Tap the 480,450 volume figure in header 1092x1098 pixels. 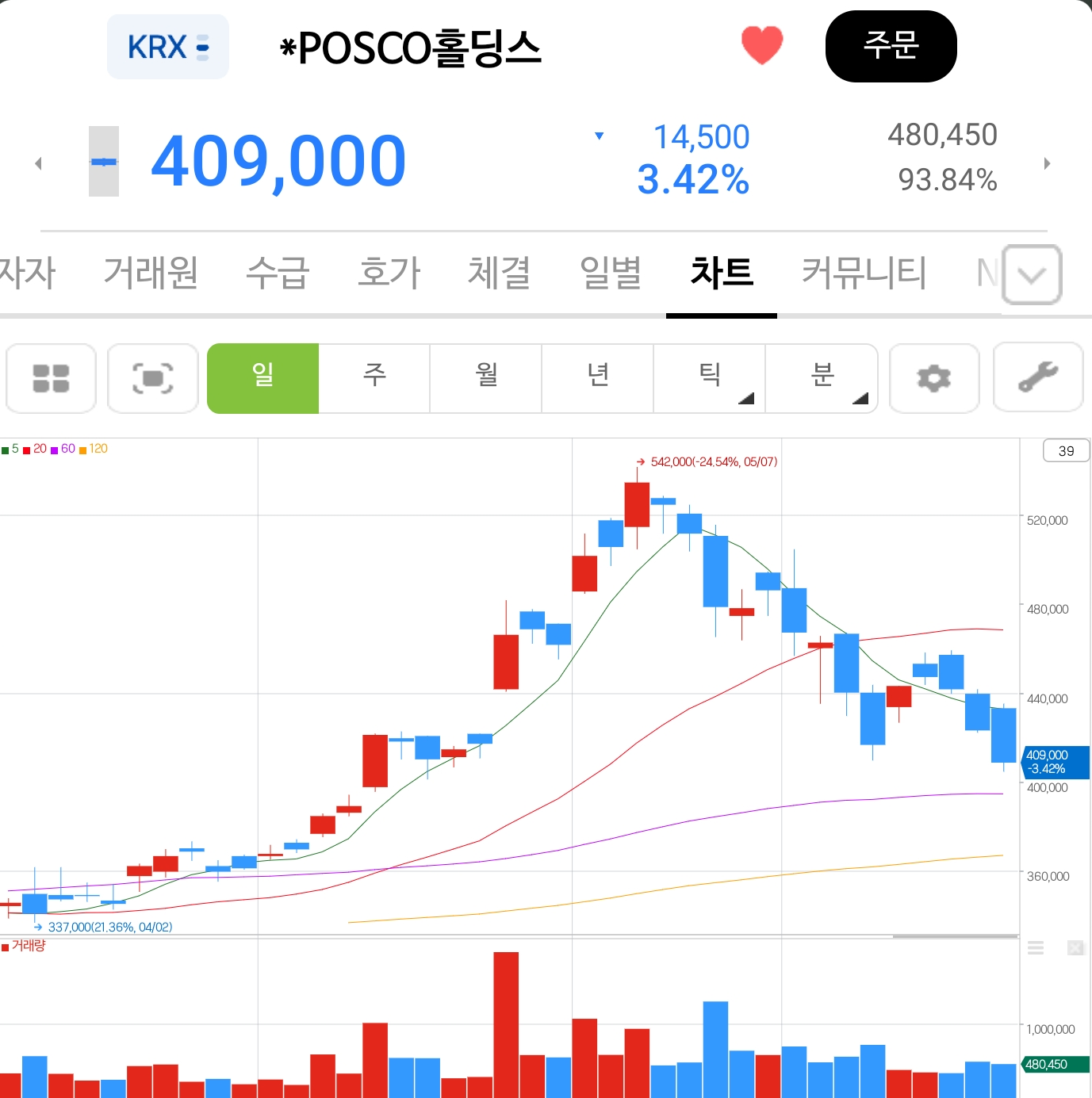942,135
